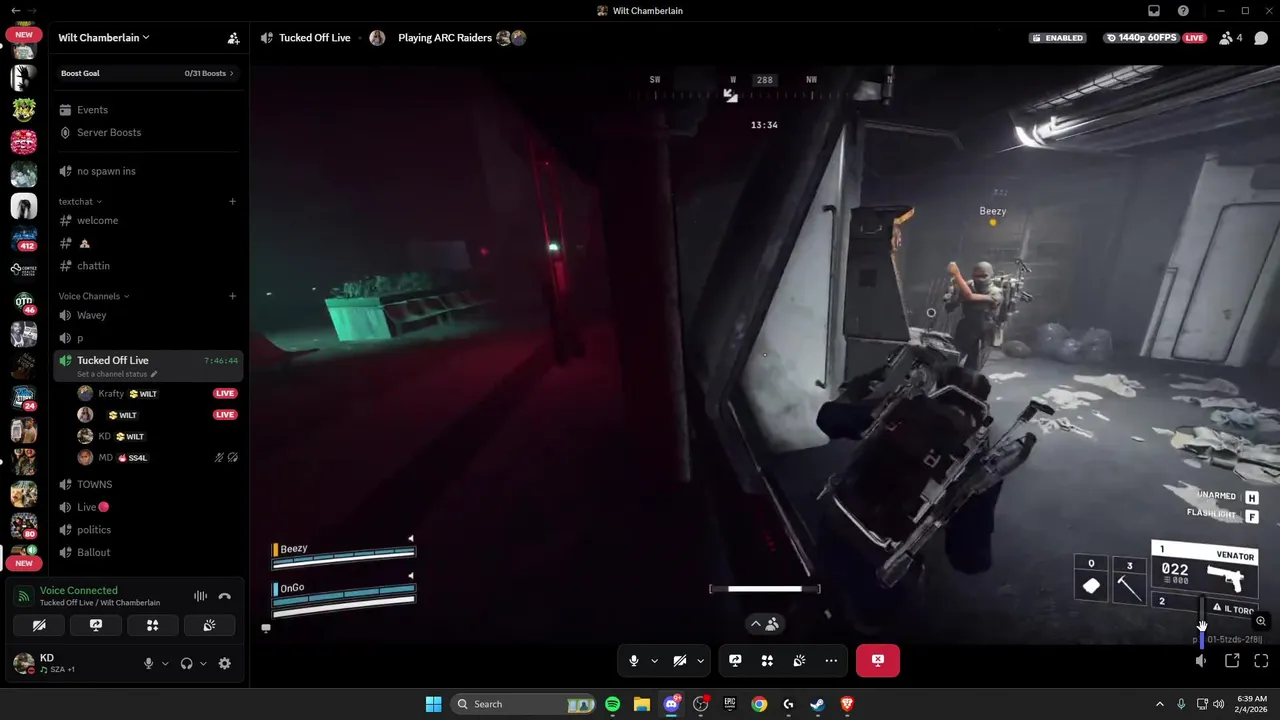Open more options ellipsis in stream controls
The image size is (1280, 720).
831,661
